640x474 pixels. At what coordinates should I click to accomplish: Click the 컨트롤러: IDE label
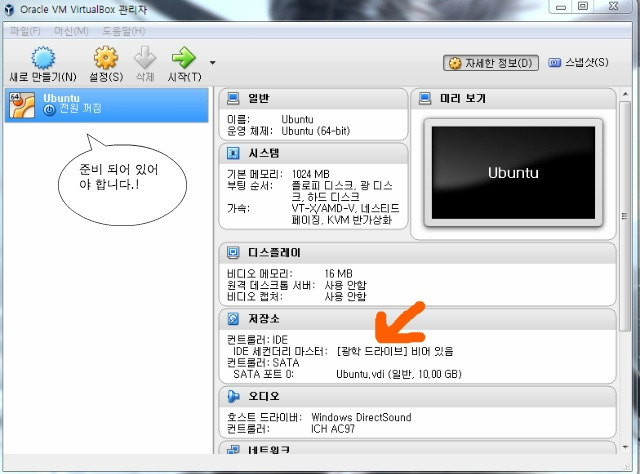[x=257, y=340]
